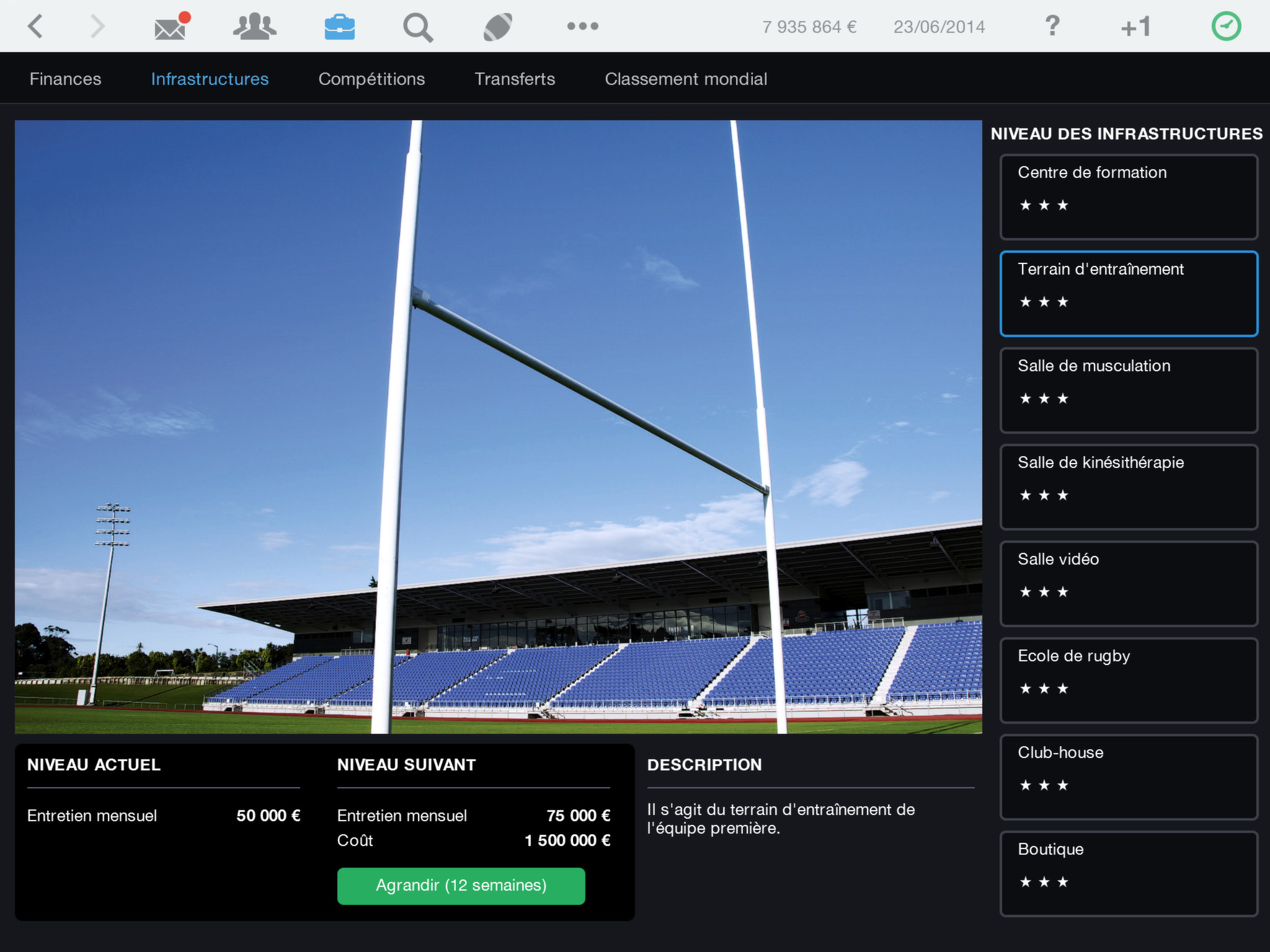Go to the Transferts tab
This screenshot has height=952, width=1270.
coord(515,79)
